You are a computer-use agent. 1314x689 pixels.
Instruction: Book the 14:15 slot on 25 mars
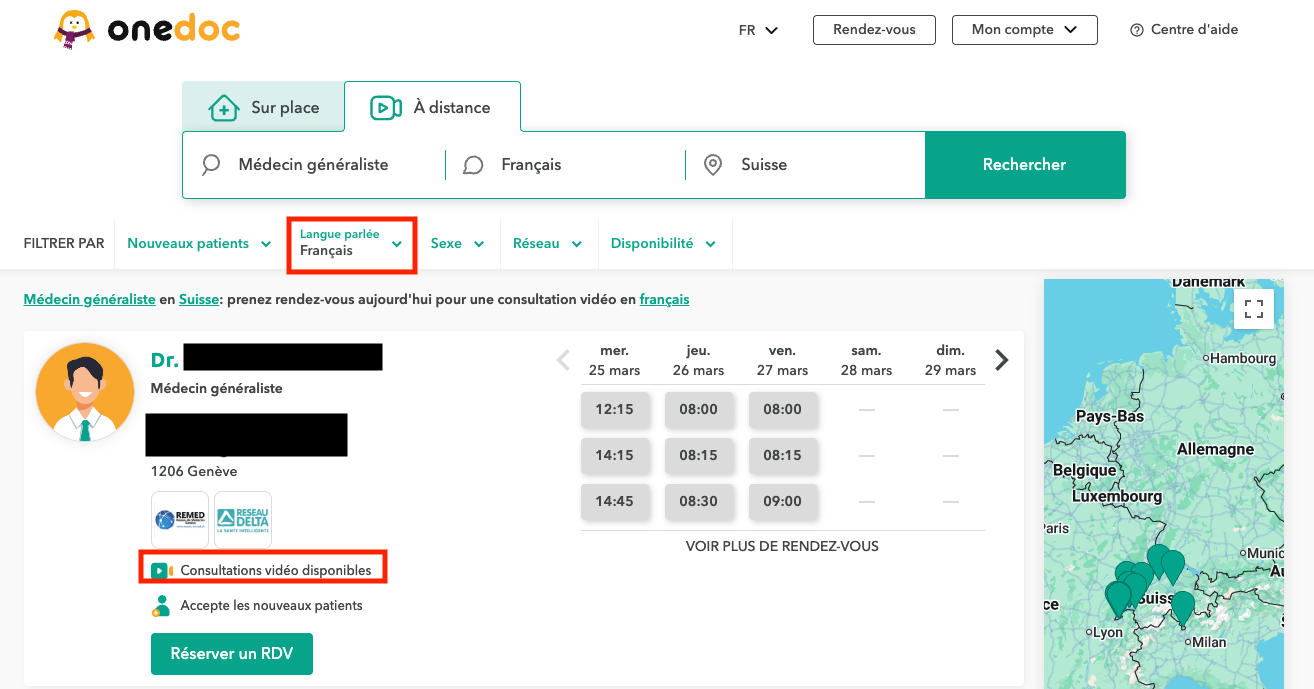(614, 455)
